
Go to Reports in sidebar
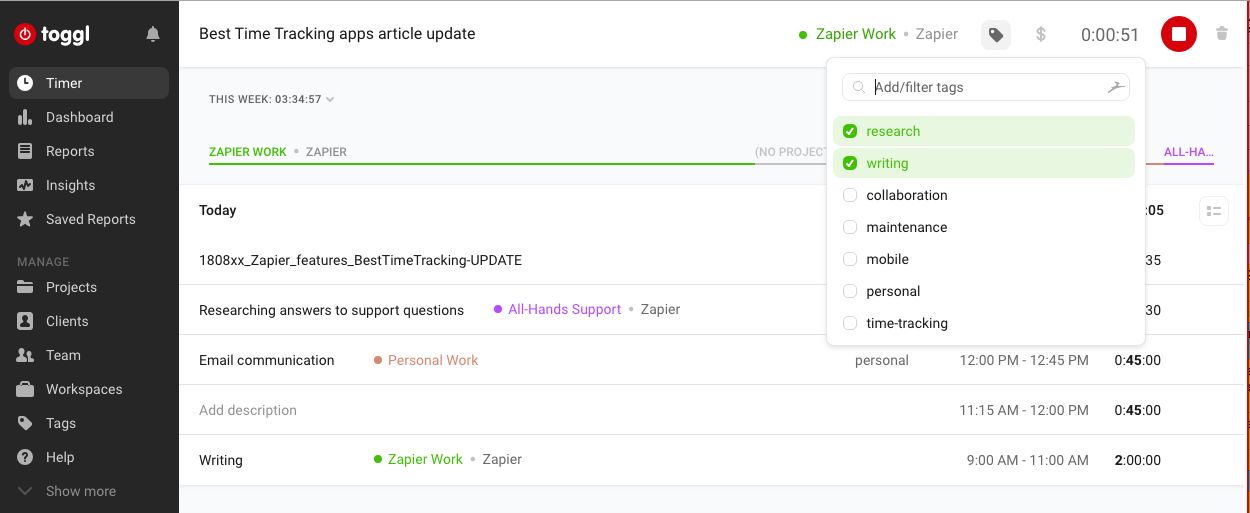pyautogui.click(x=70, y=151)
